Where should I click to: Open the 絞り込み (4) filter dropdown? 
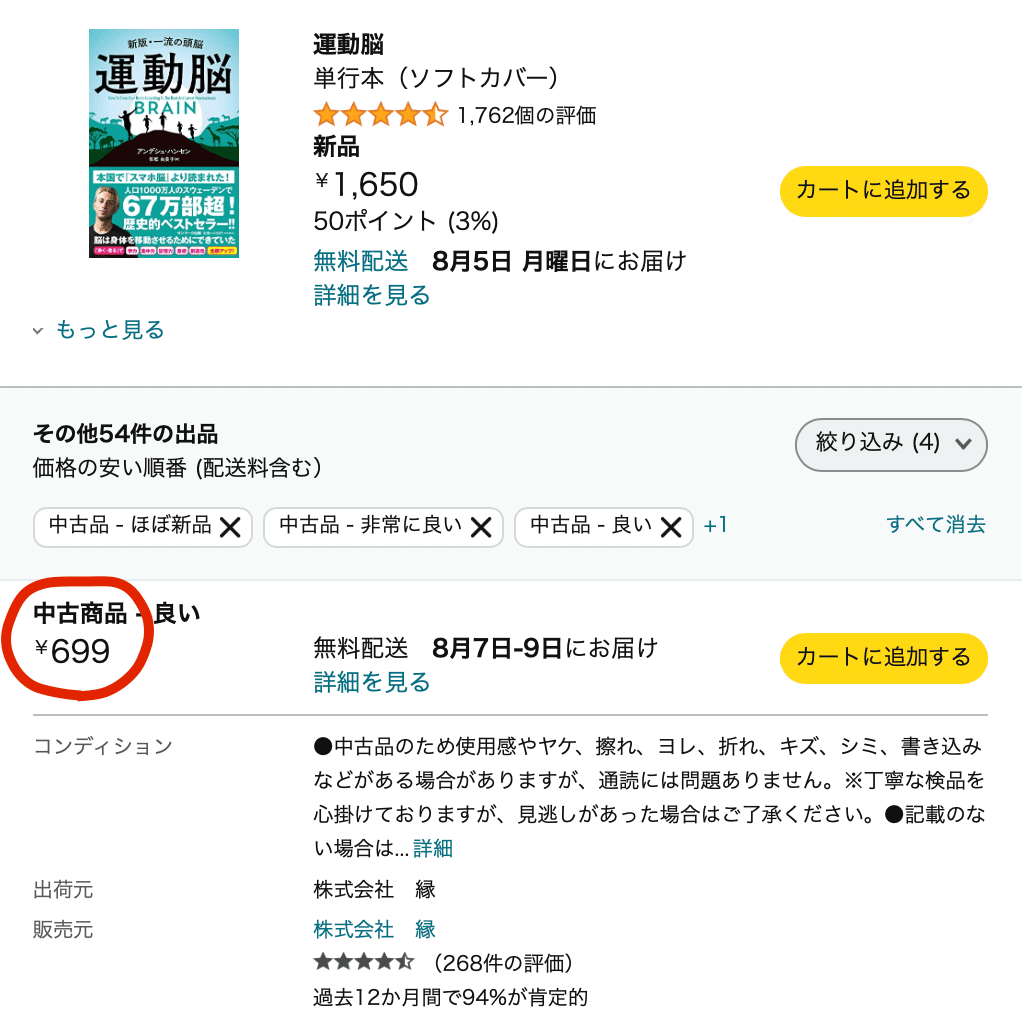pos(890,445)
